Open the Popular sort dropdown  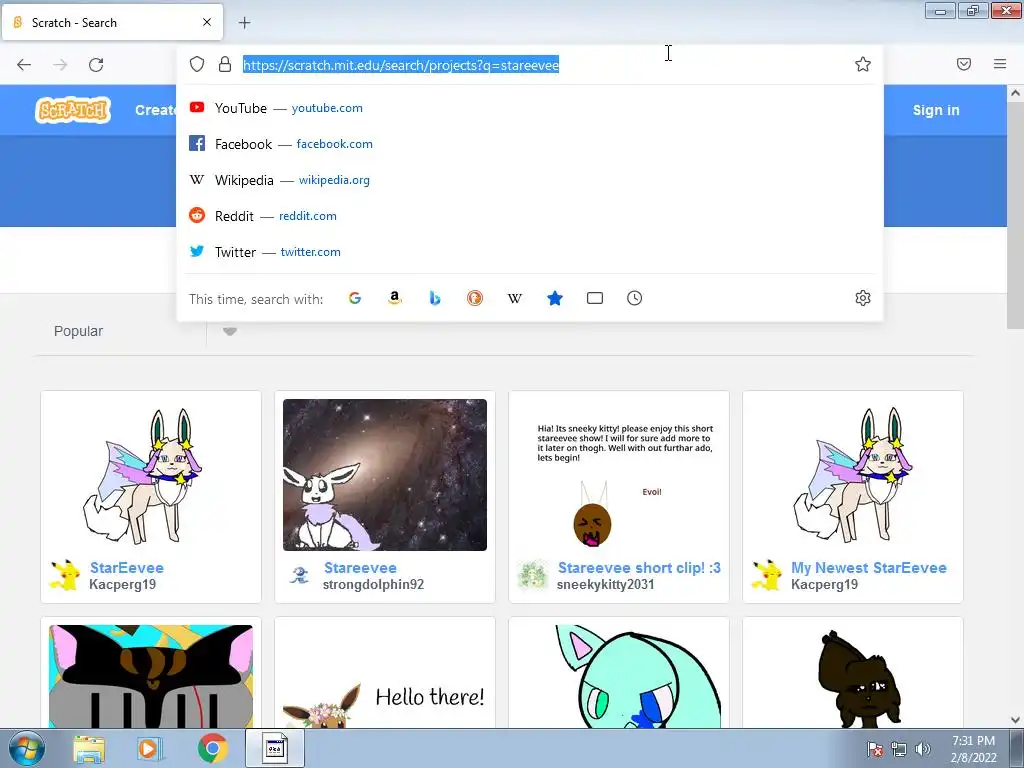tap(144, 331)
